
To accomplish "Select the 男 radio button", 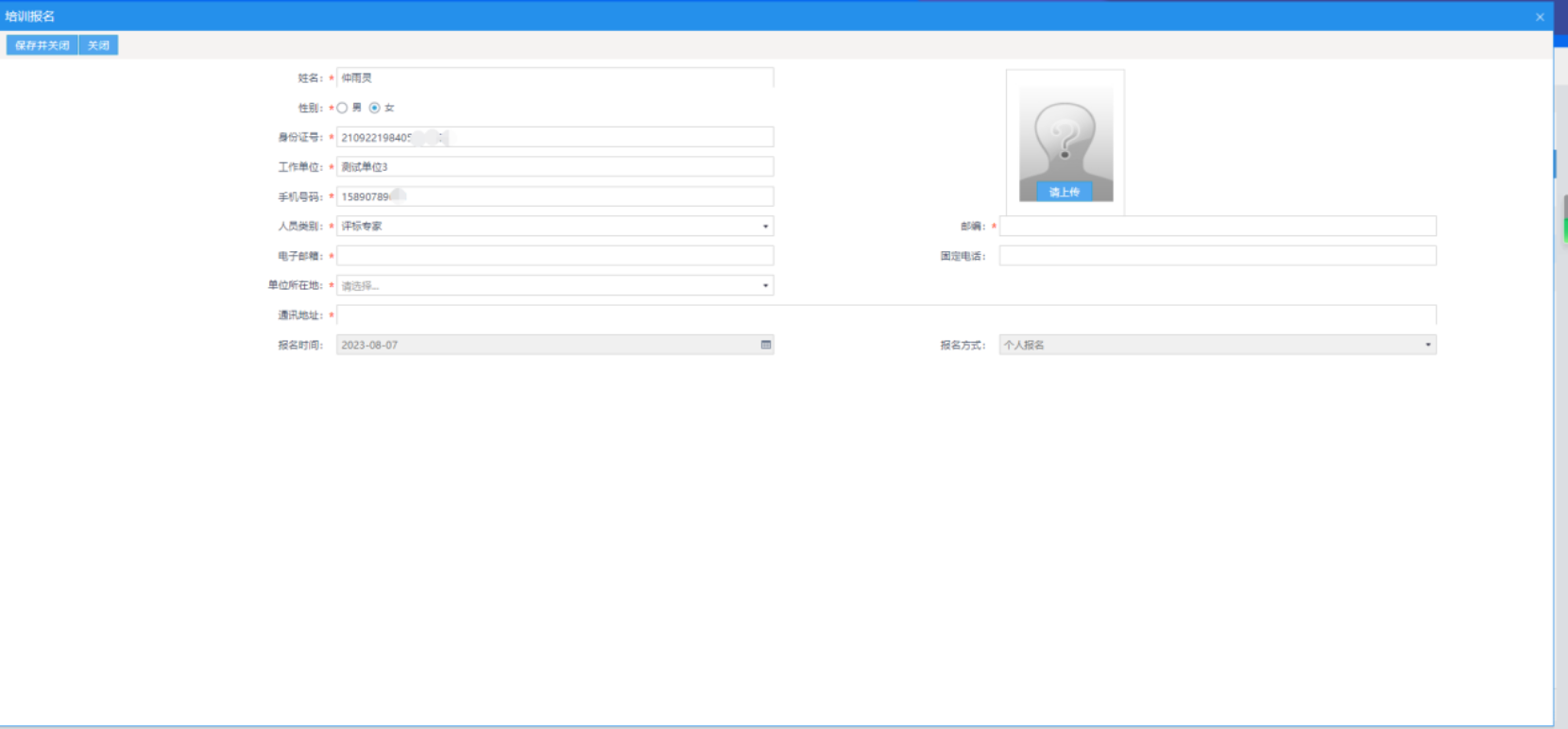I will 343,108.
